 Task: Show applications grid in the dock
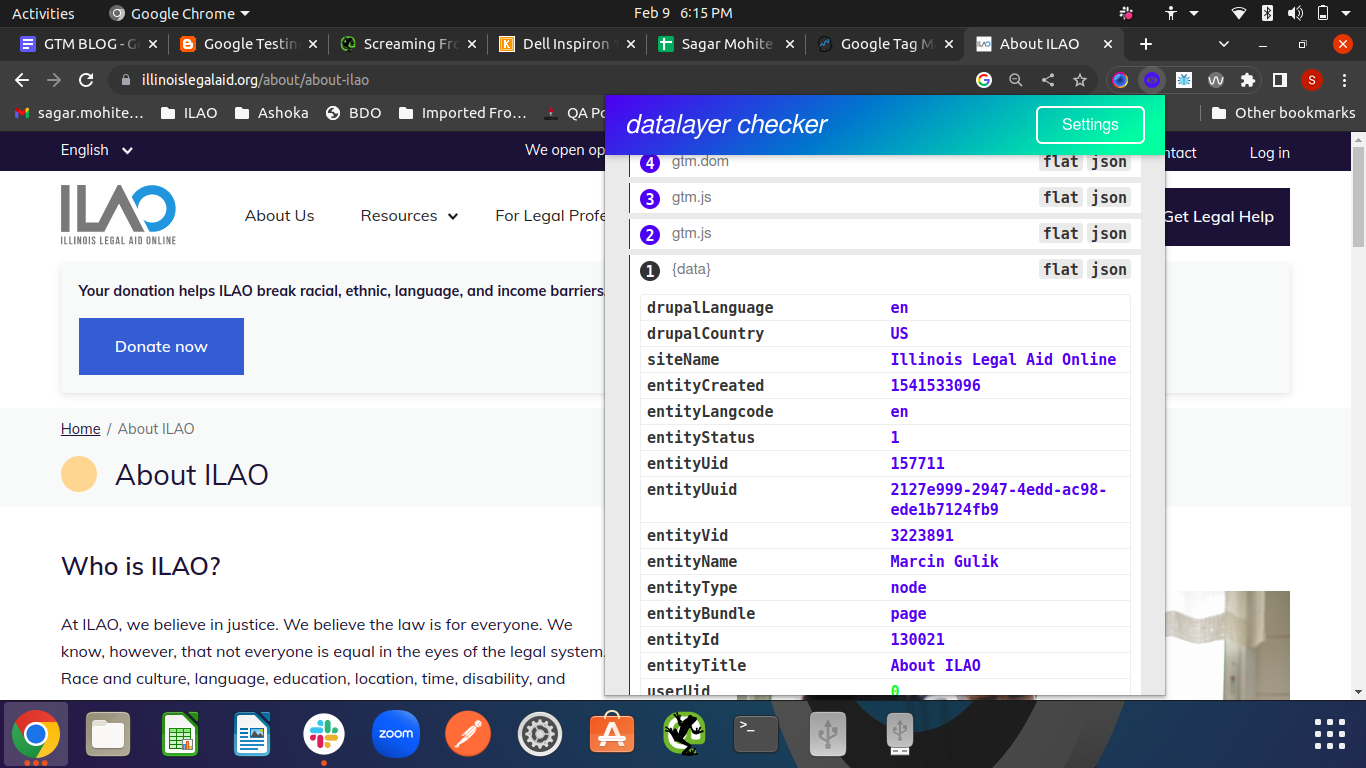click(1330, 735)
